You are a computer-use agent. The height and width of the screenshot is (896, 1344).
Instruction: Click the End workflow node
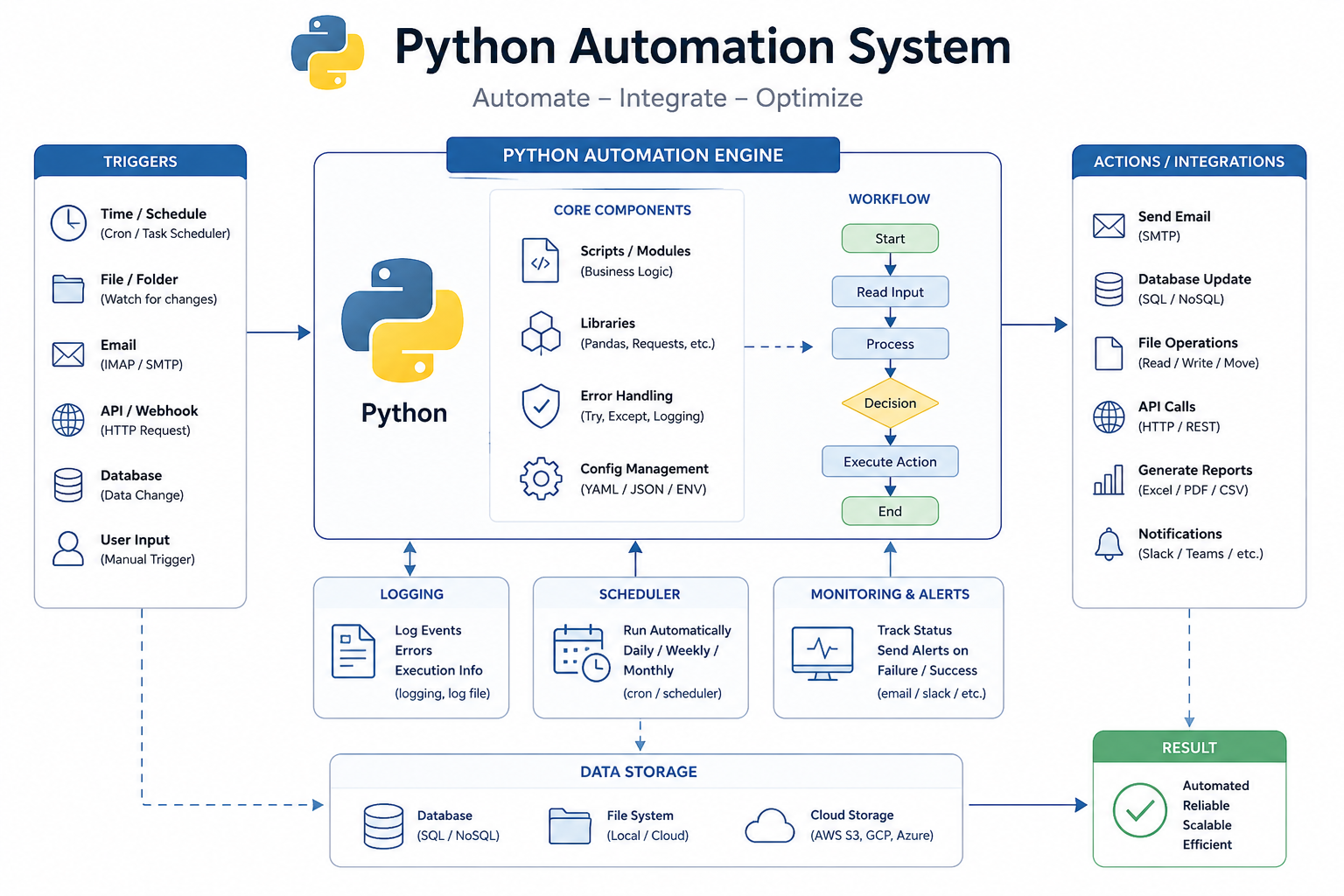pyautogui.click(x=890, y=511)
